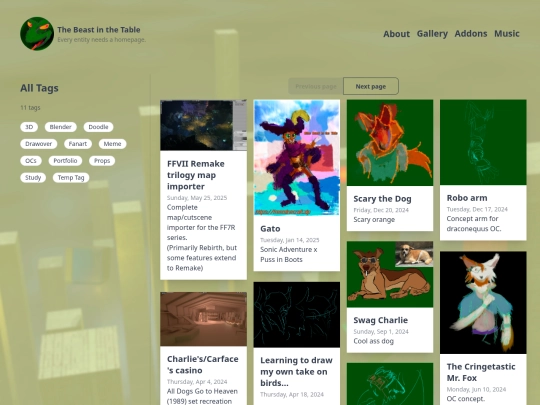This screenshot has height=405, width=540.
Task: Click the 'Friday, Dec 20, 2024' date
Action: click(381, 210)
